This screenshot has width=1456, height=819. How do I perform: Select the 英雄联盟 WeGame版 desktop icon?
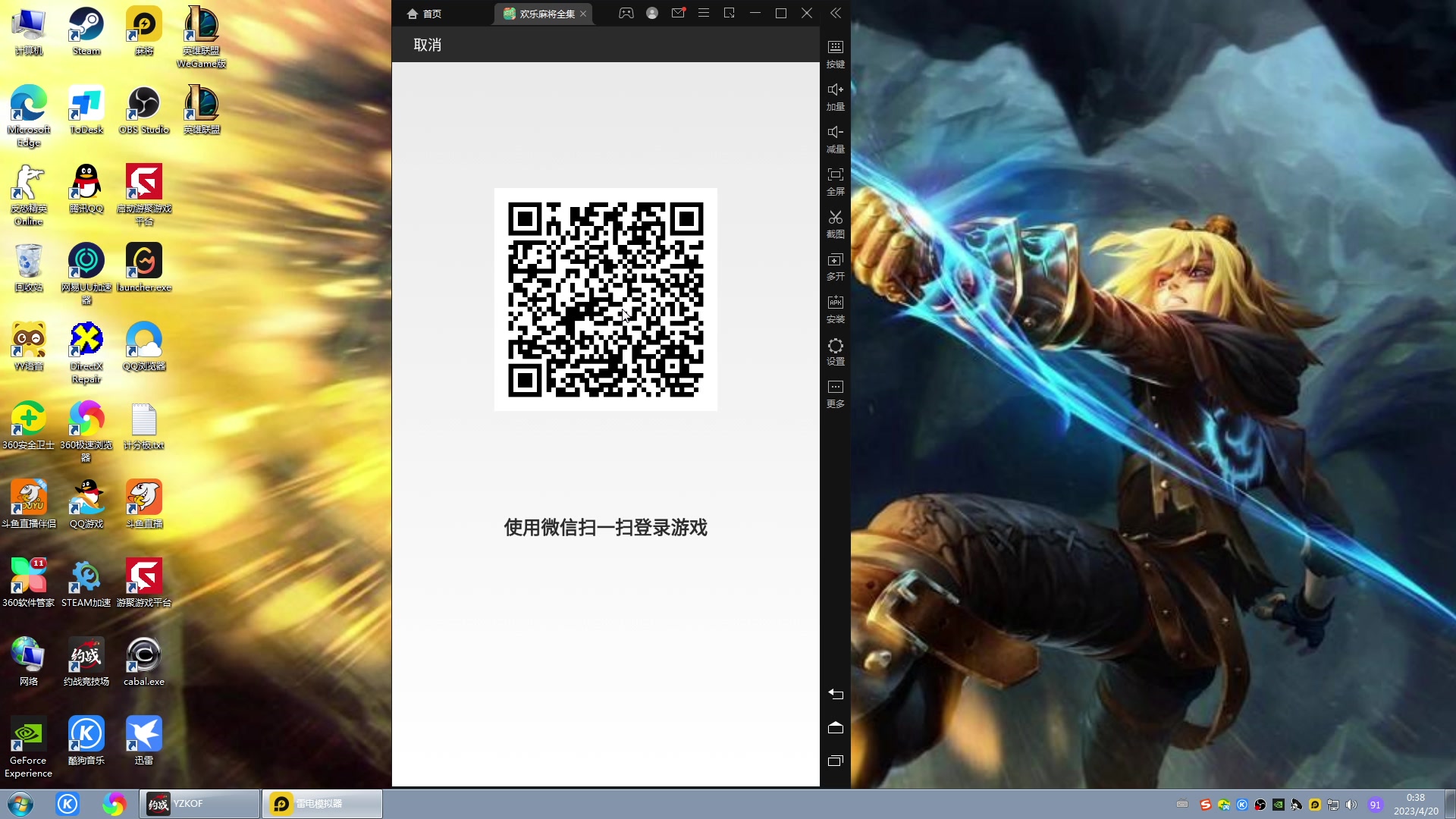[202, 37]
